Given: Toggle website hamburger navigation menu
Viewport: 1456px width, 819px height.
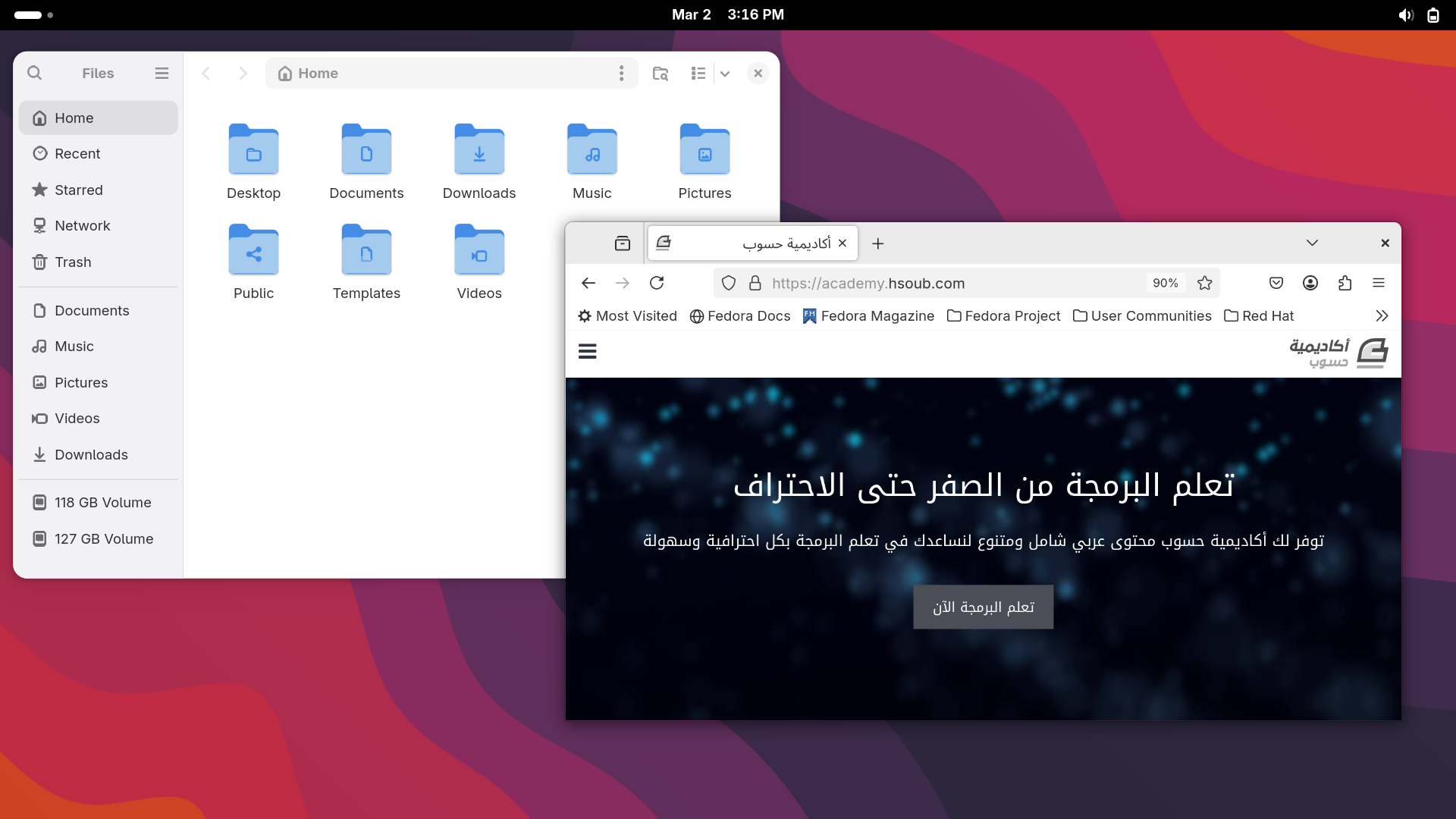Looking at the screenshot, I should (587, 351).
